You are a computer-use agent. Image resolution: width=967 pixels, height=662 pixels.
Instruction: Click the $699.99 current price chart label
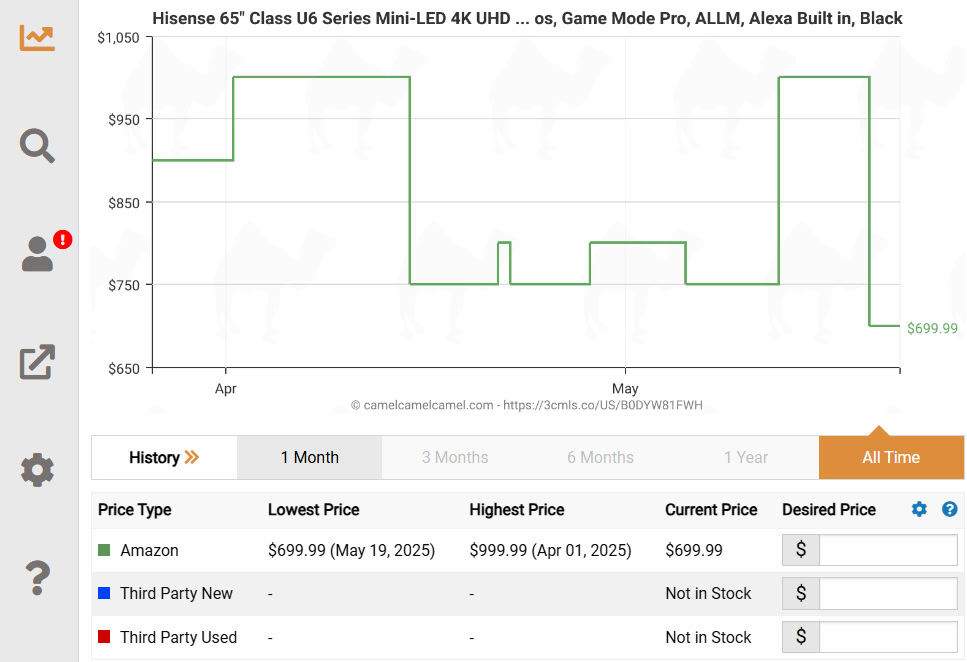coord(932,328)
